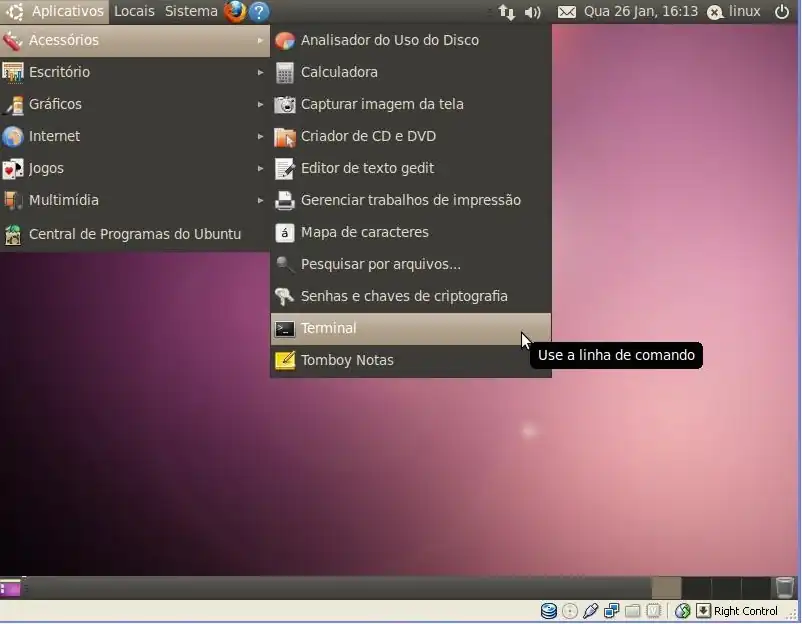Viewport: 802px width, 624px height.
Task: Open Central de Programas do Ubuntu
Action: coord(134,234)
